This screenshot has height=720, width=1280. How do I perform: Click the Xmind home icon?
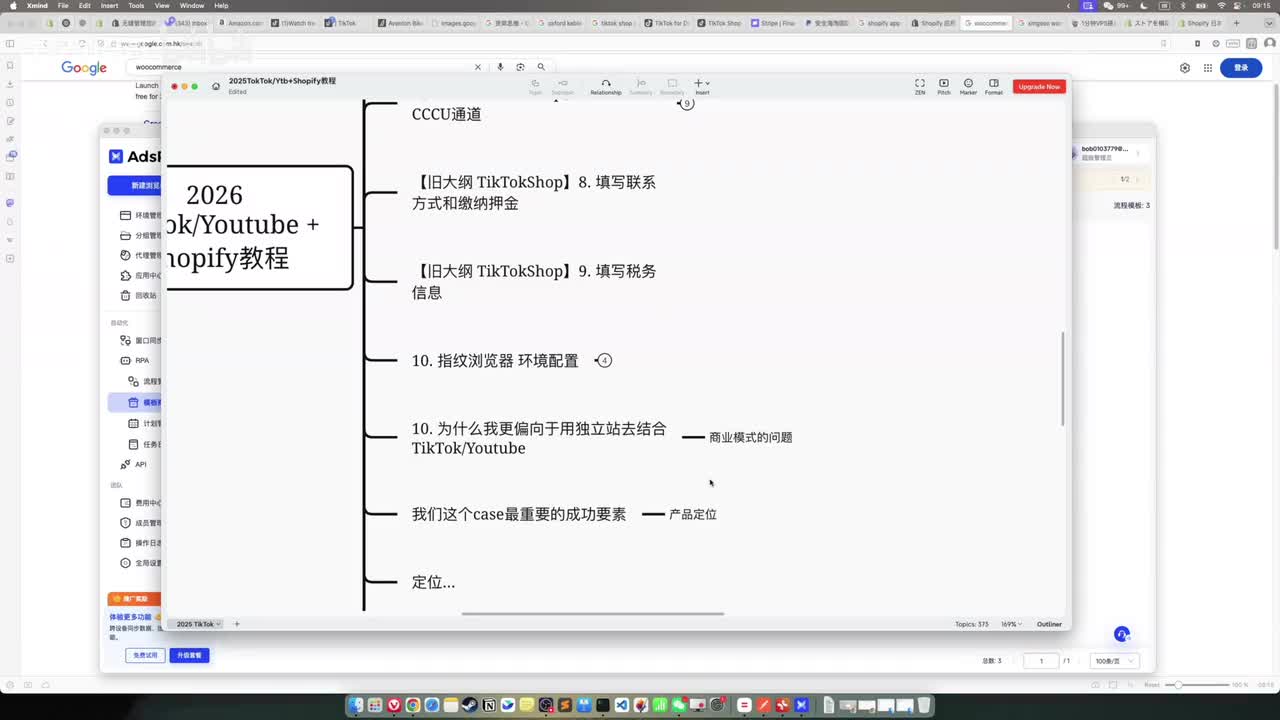pyautogui.click(x=216, y=86)
